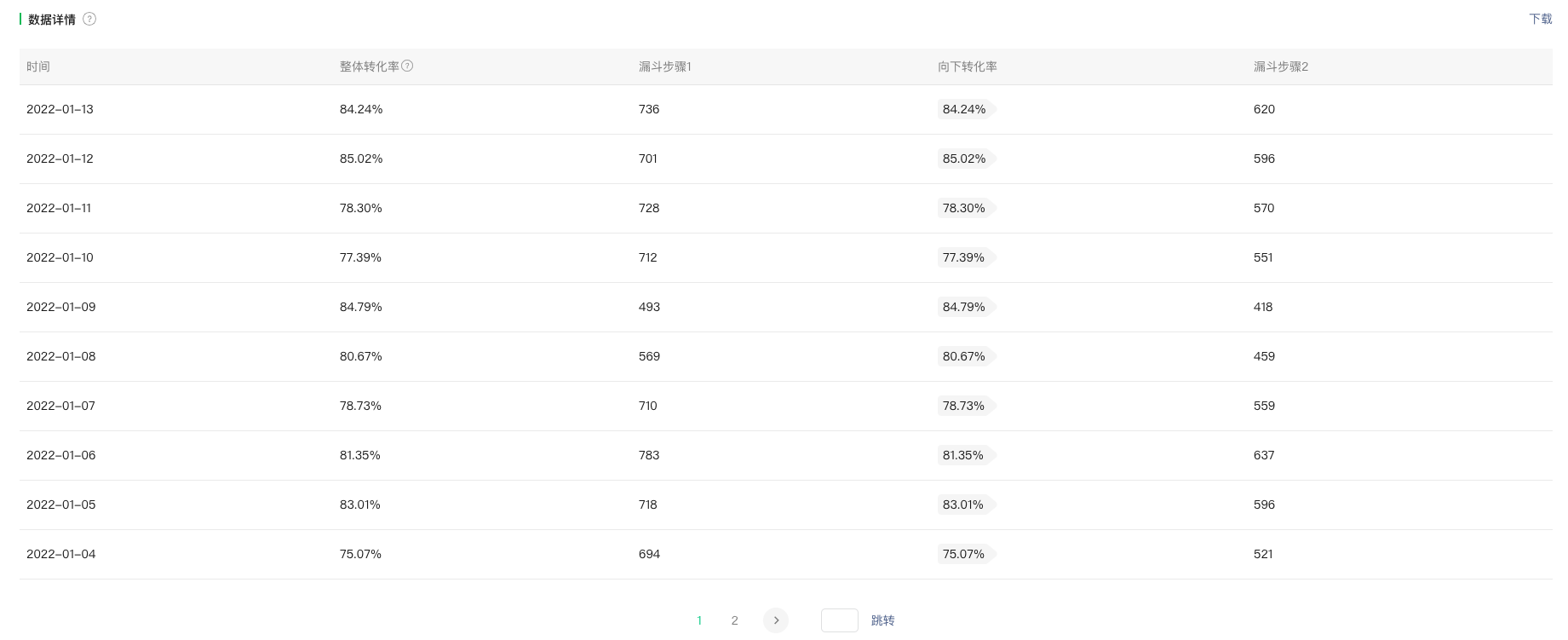Select page 2 in pagination
Image resolution: width=1568 pixels, height=640 pixels.
(x=734, y=620)
